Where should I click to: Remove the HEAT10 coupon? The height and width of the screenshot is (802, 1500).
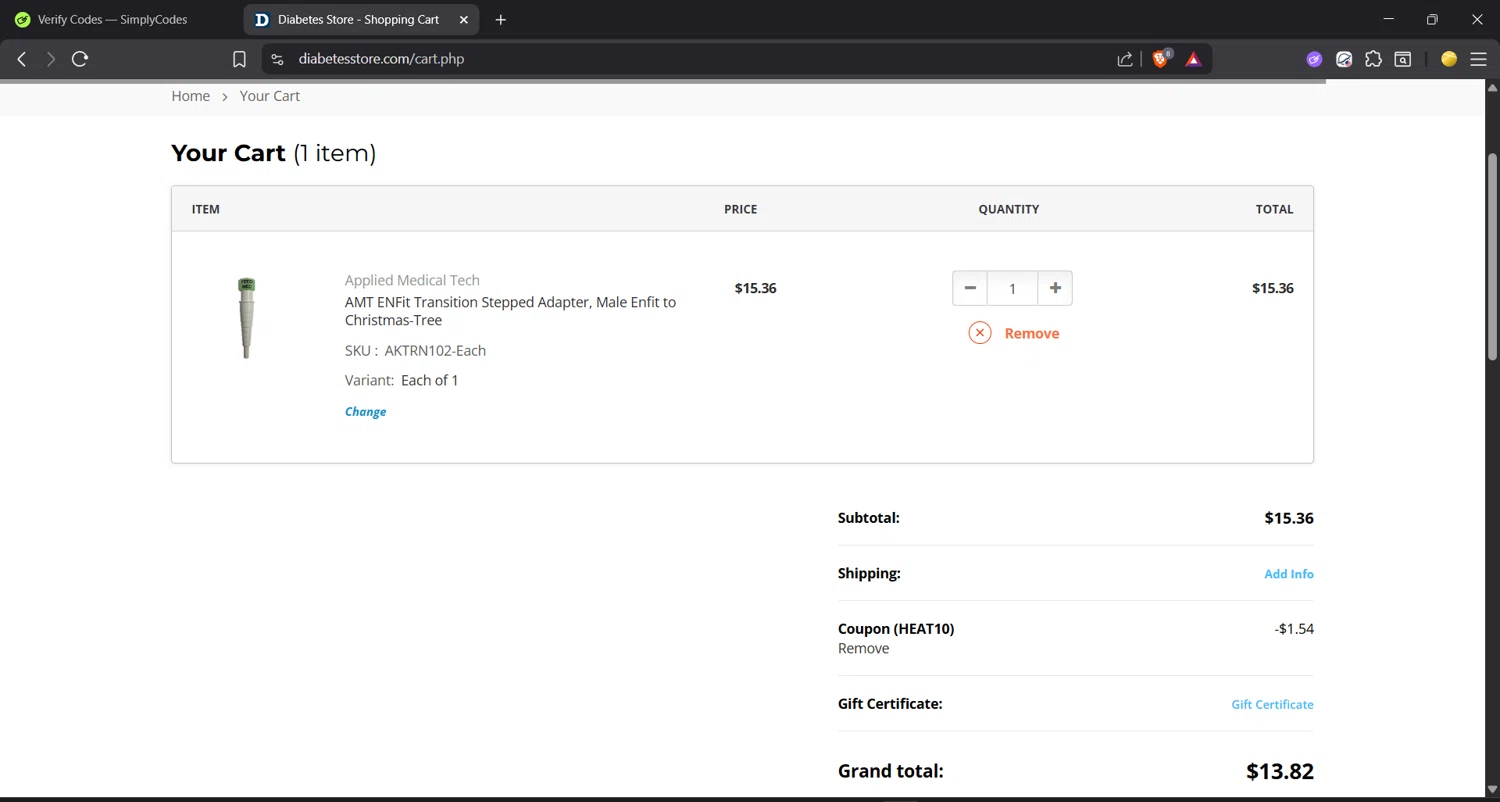coord(863,649)
